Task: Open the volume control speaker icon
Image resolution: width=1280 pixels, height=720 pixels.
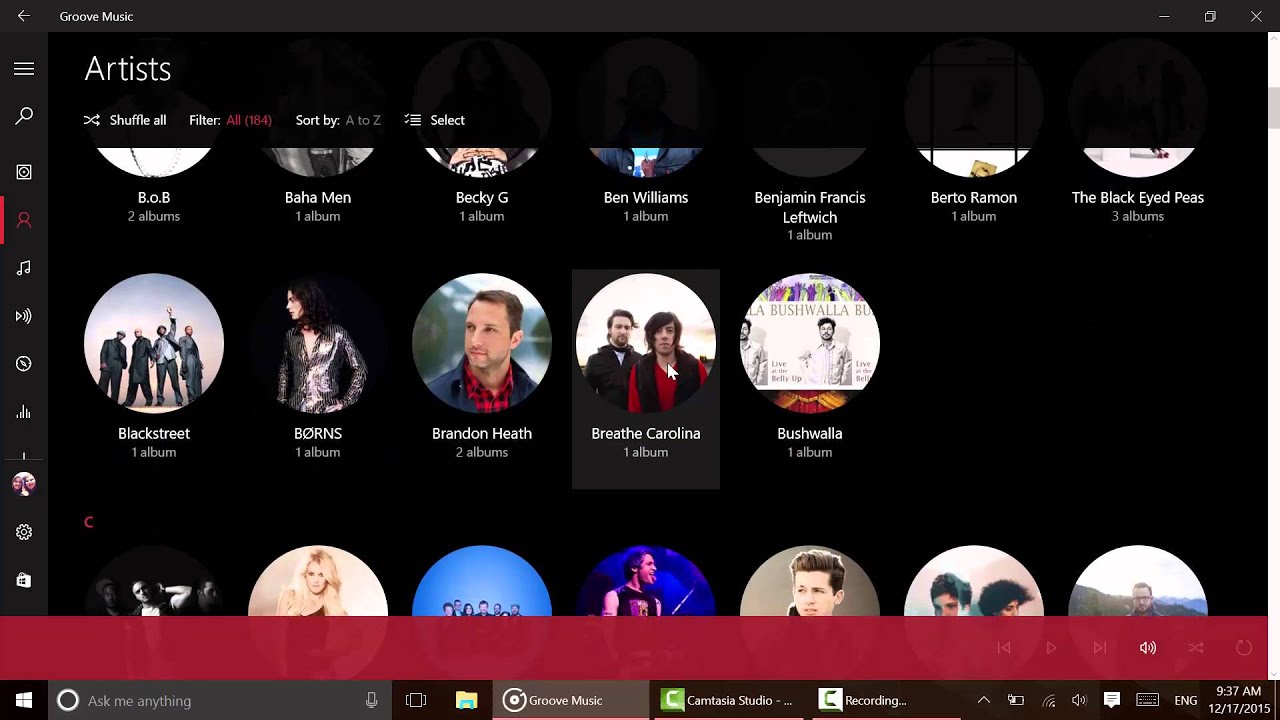Action: point(1148,648)
